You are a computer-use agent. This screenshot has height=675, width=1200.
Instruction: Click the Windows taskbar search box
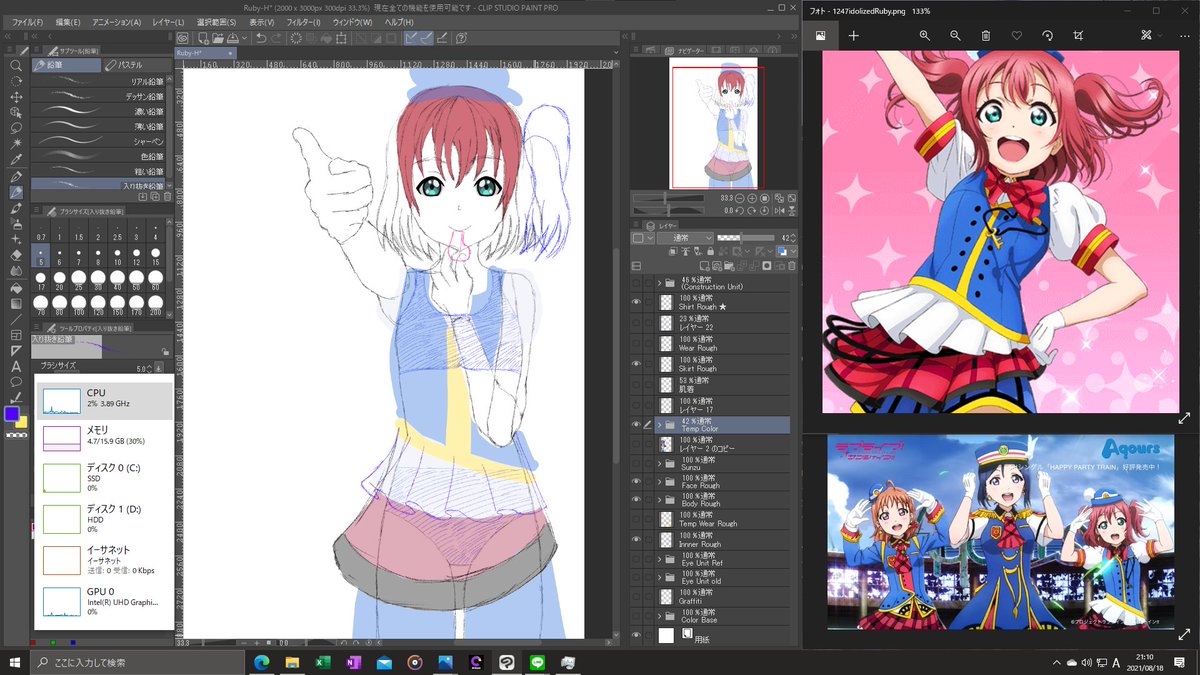tap(135, 662)
